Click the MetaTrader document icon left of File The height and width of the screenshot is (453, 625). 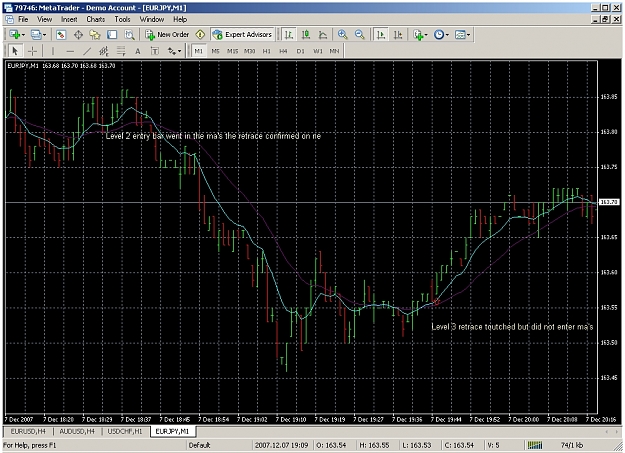click(9, 19)
